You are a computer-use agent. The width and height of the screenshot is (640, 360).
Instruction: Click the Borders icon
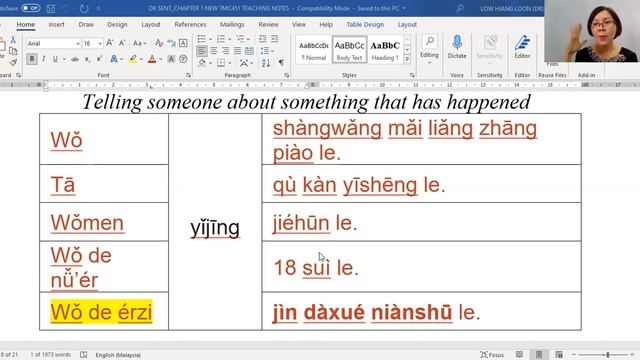coord(221,63)
